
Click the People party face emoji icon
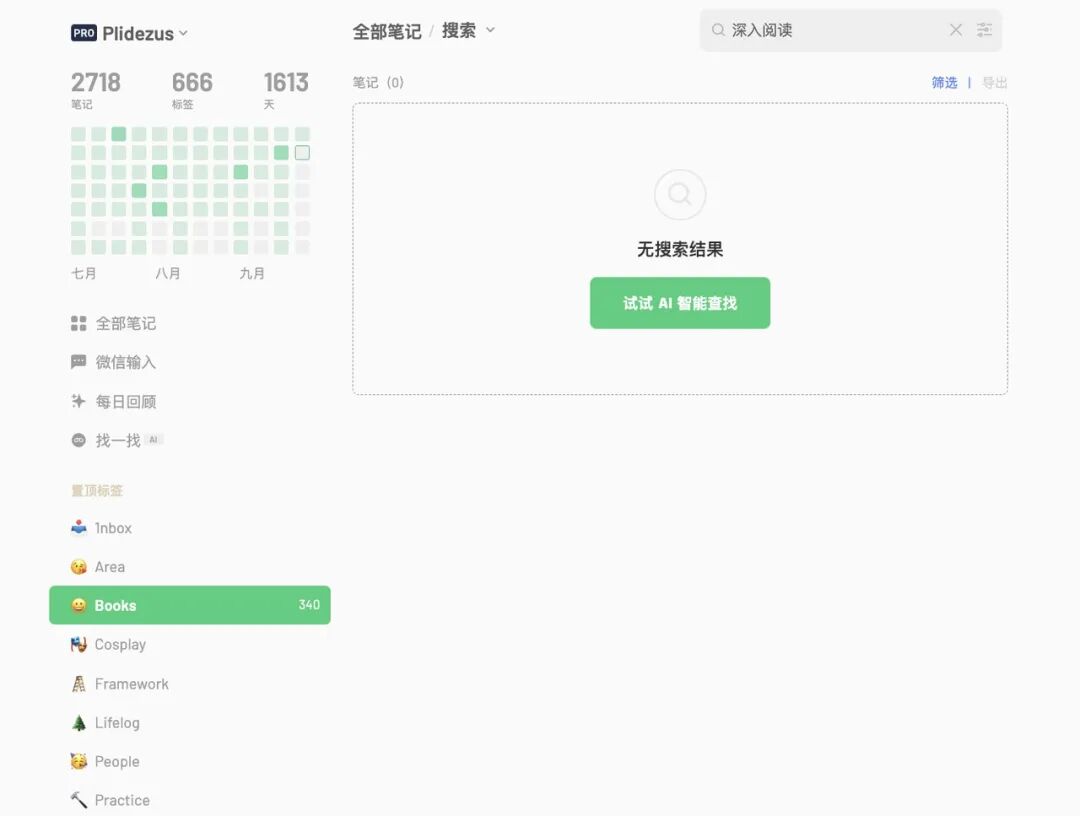tap(79, 761)
